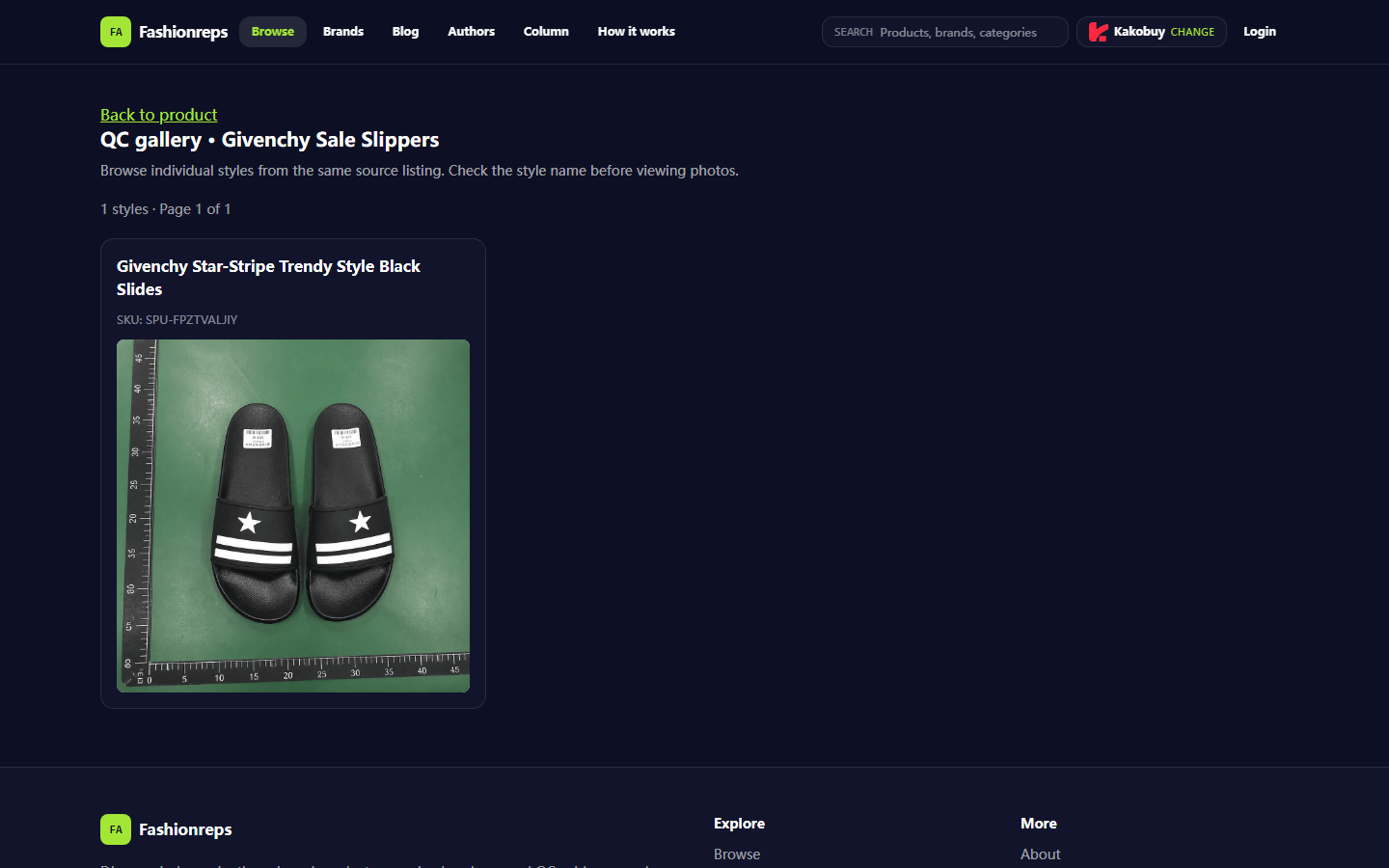Click the Fashionreps brand name in header
The width and height of the screenshot is (1389, 868).
[183, 32]
